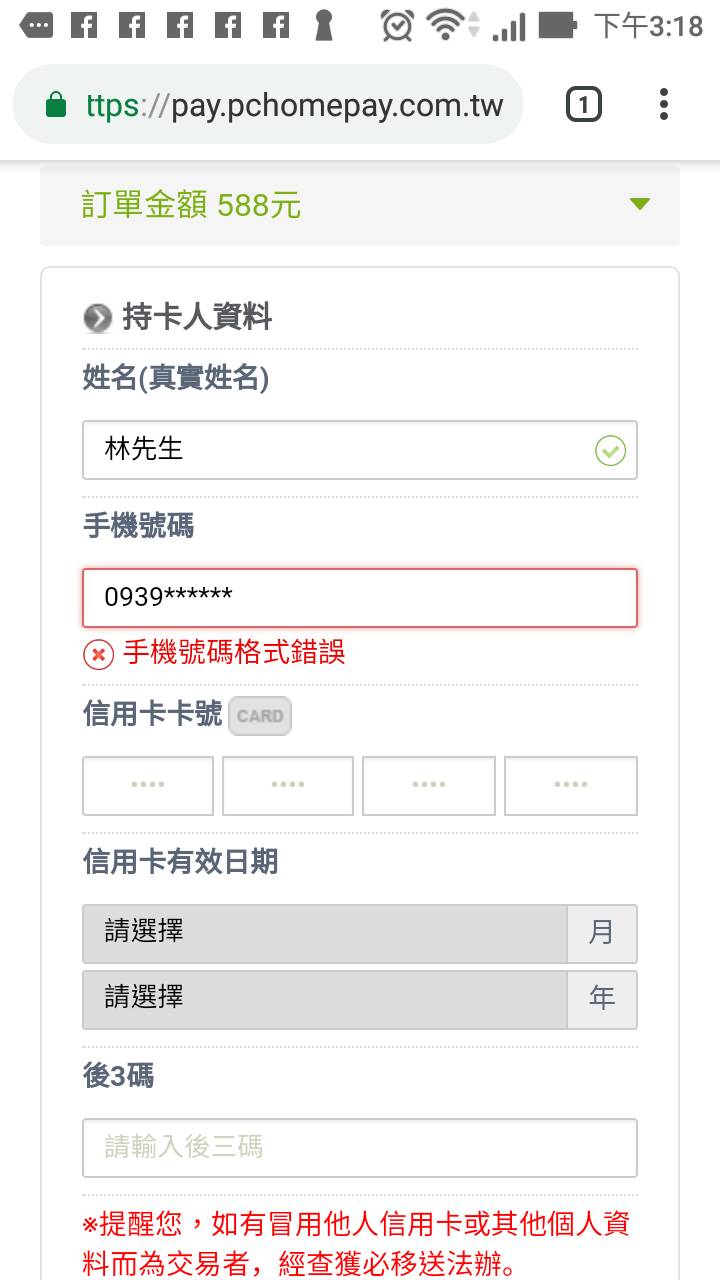This screenshot has width=720, height=1280.
Task: Open the expiry month 請選擇 dropdown
Action: pyautogui.click(x=326, y=933)
